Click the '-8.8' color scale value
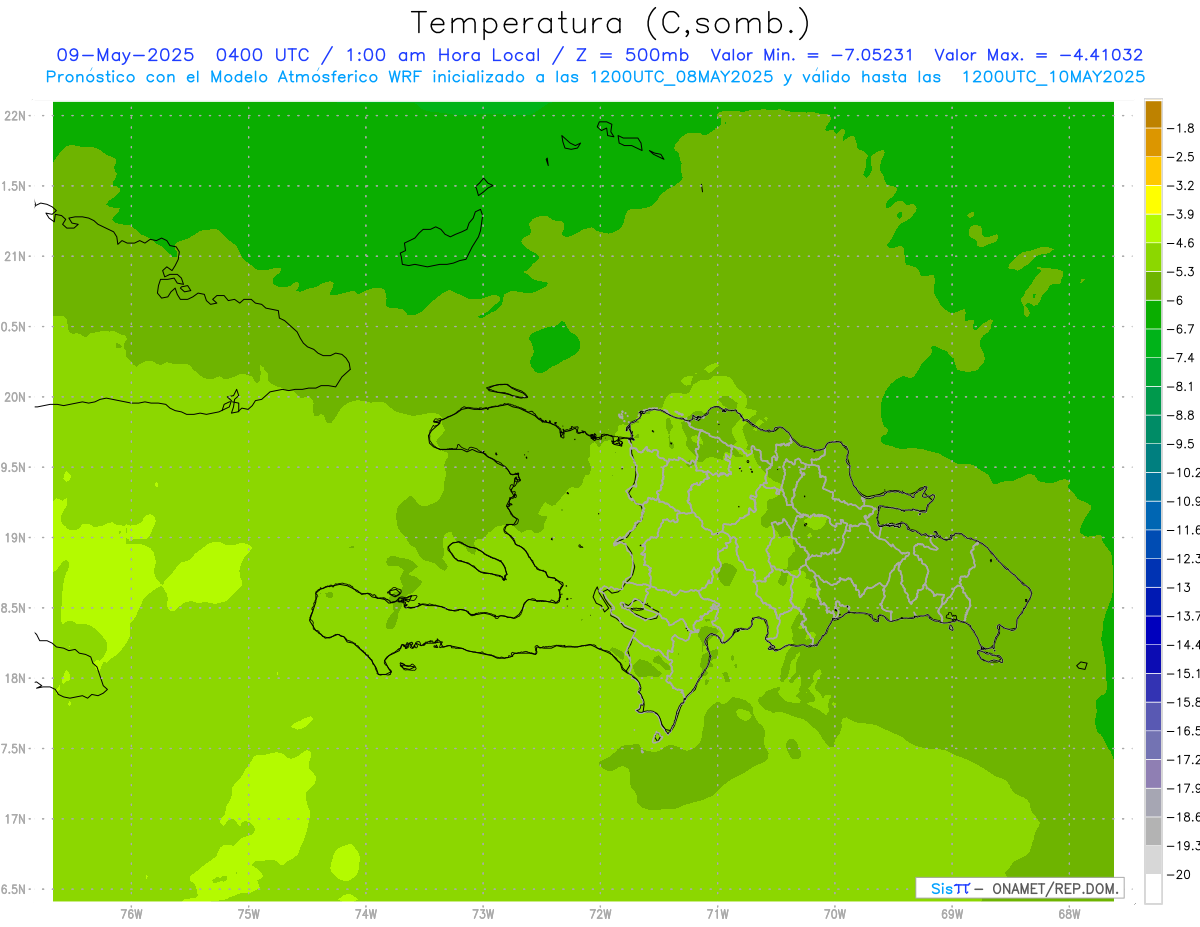 [x=1181, y=415]
